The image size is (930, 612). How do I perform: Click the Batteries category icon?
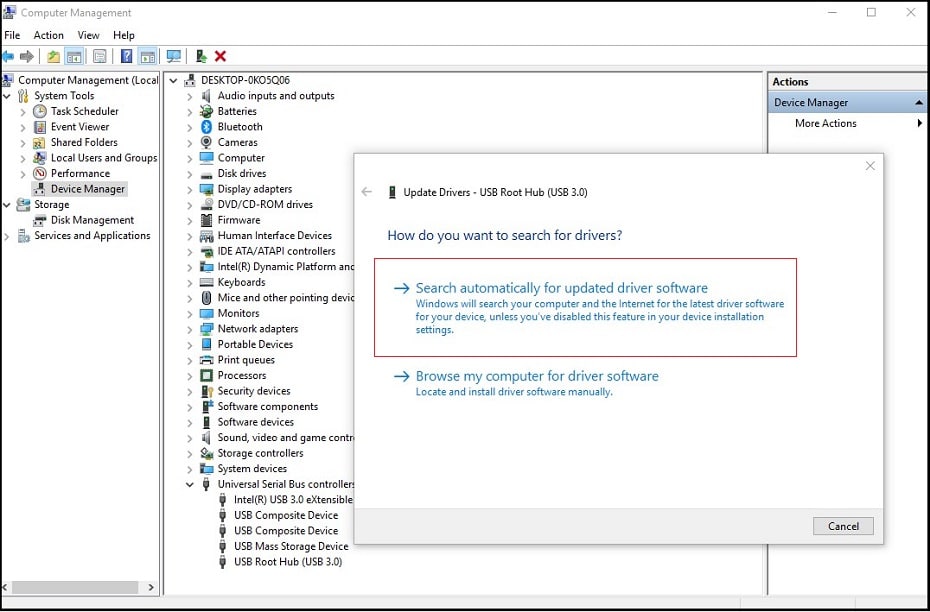(x=206, y=111)
